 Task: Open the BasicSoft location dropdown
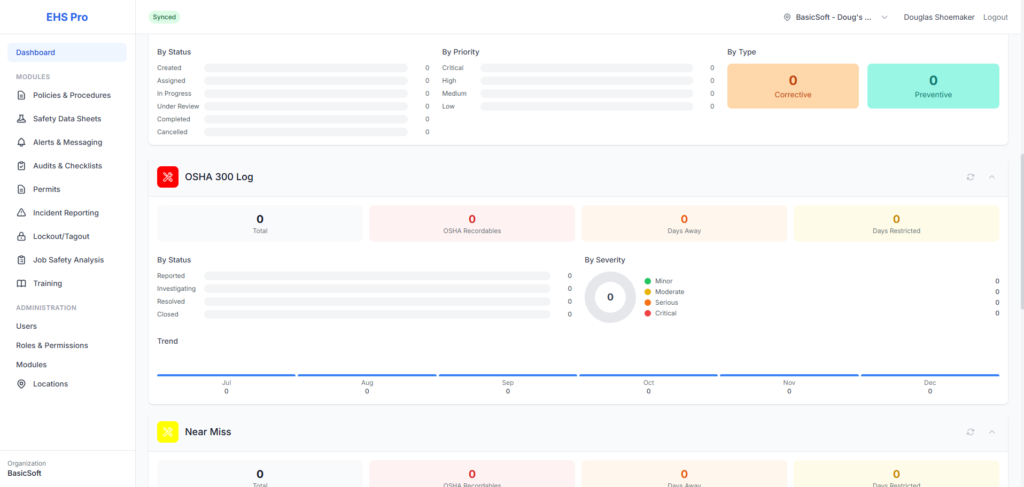836,17
